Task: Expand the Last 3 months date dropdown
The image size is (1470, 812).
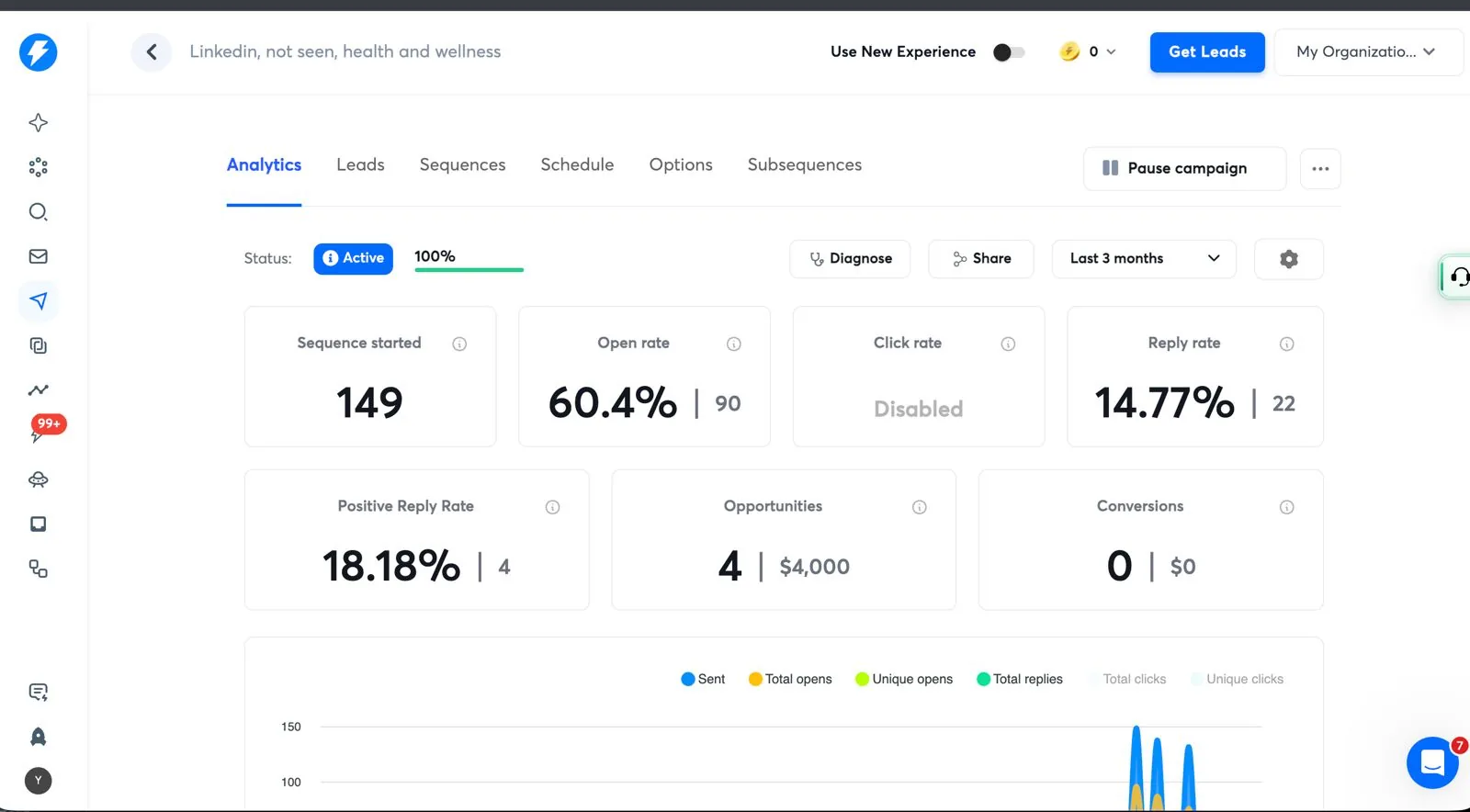Action: point(1144,259)
